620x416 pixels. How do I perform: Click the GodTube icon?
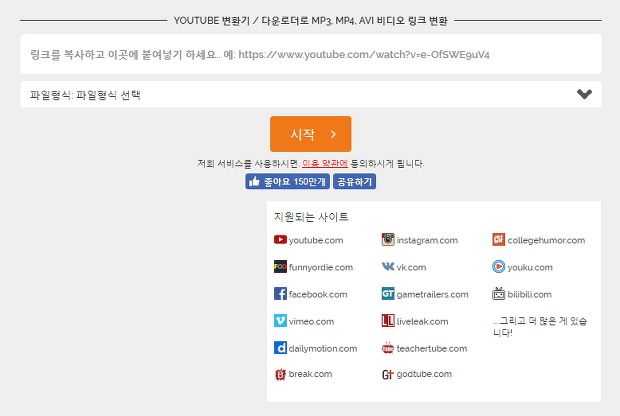(x=388, y=374)
